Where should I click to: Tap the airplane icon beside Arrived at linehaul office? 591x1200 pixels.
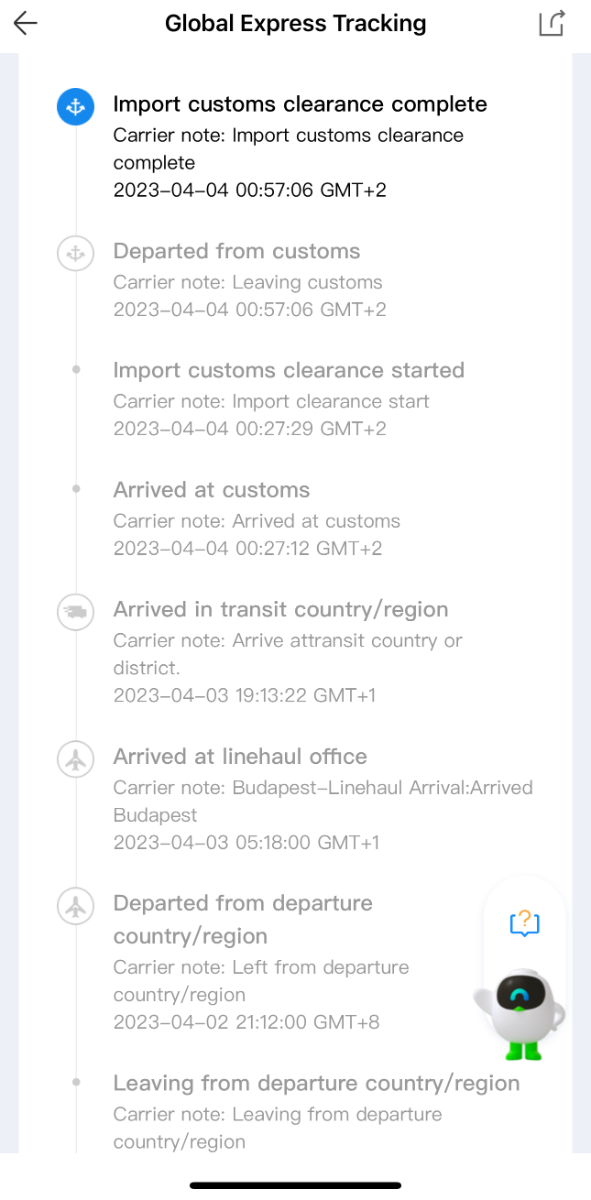click(x=76, y=758)
